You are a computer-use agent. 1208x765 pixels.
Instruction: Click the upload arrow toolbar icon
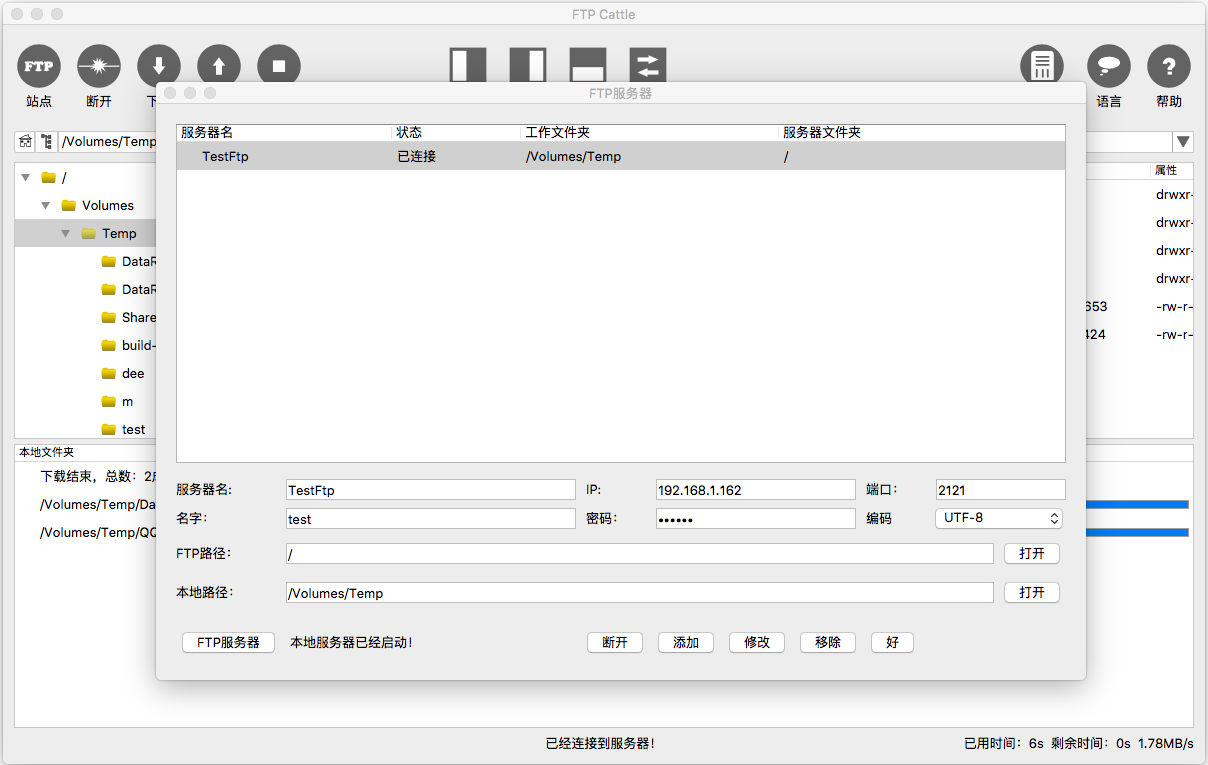point(219,66)
